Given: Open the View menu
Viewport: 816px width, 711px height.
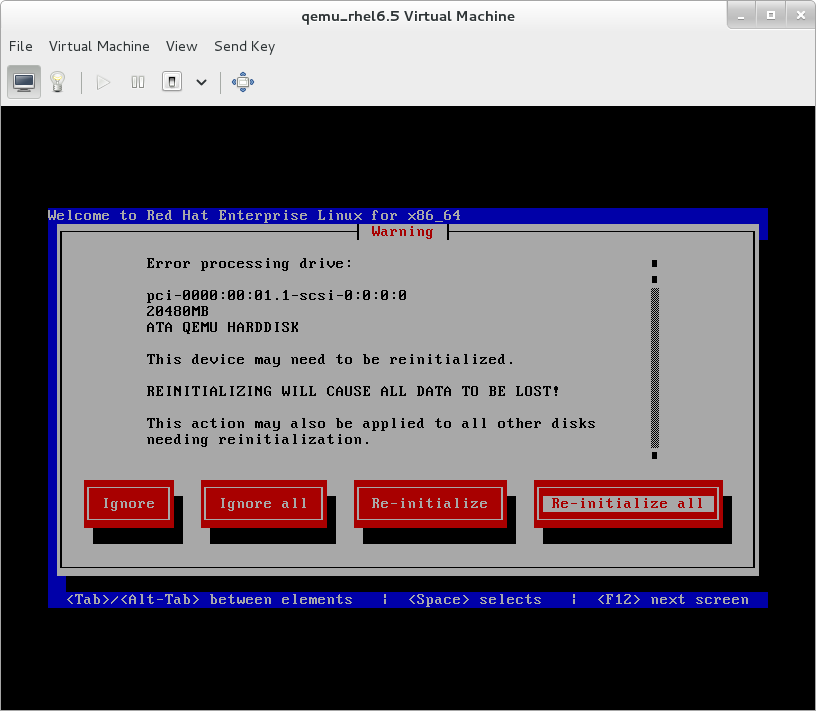Looking at the screenshot, I should [x=182, y=46].
